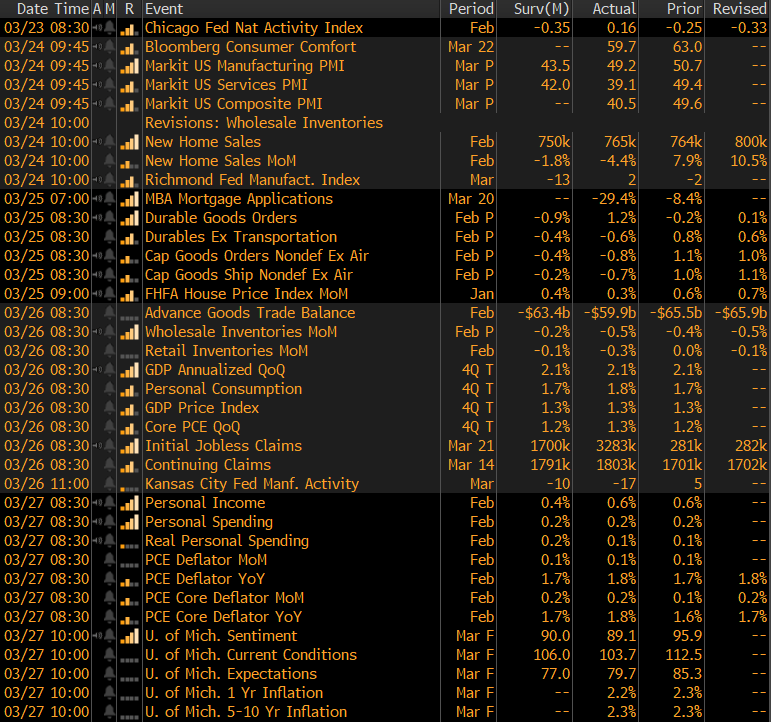Click the relevance bars icon for New Home Sales

point(128,142)
